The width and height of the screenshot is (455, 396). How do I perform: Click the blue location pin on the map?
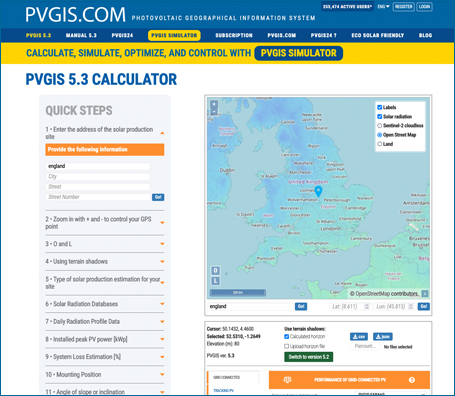click(318, 191)
